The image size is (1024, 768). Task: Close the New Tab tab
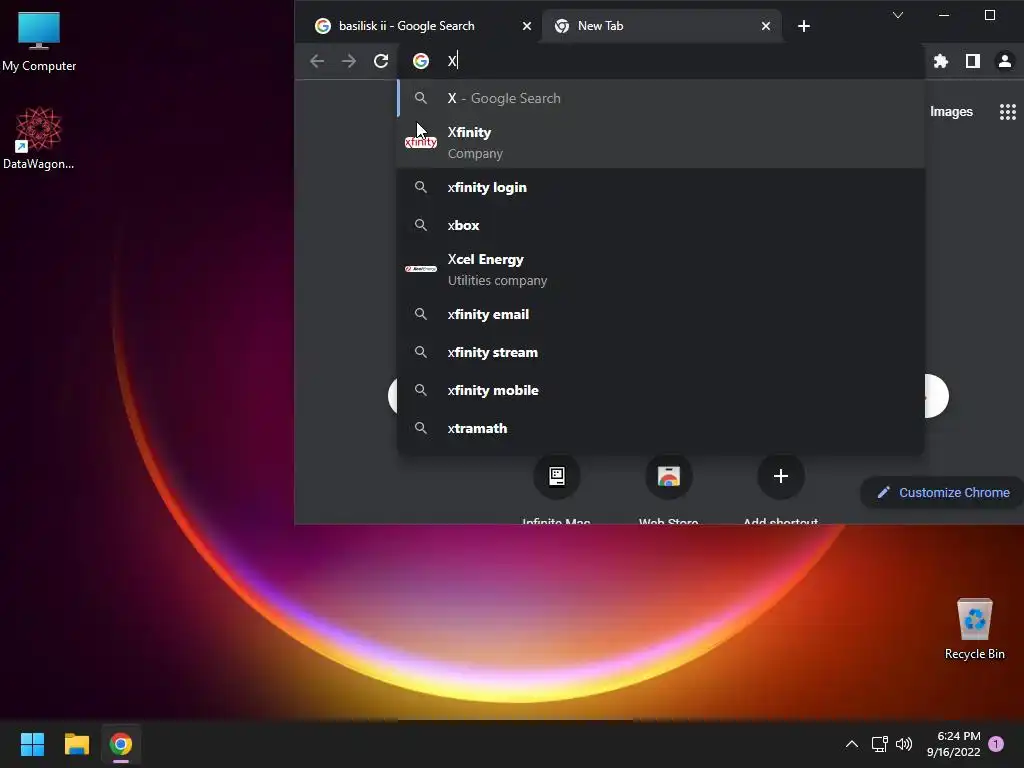tap(766, 26)
